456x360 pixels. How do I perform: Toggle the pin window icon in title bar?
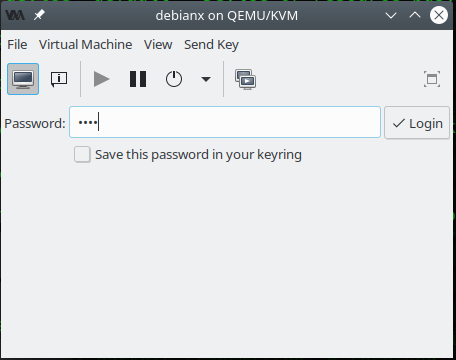tap(39, 15)
